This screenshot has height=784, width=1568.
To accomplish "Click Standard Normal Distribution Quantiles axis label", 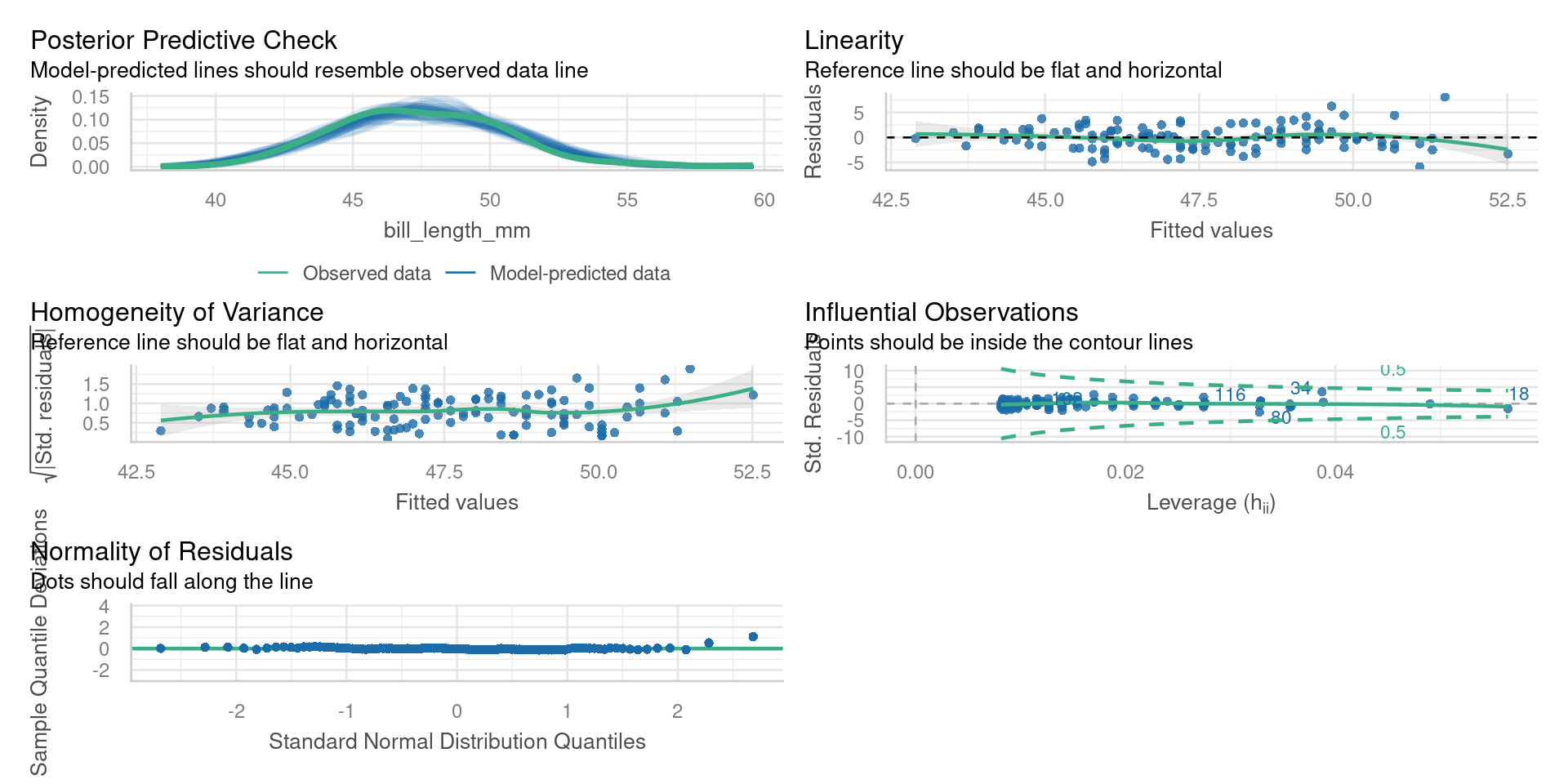I will (457, 742).
